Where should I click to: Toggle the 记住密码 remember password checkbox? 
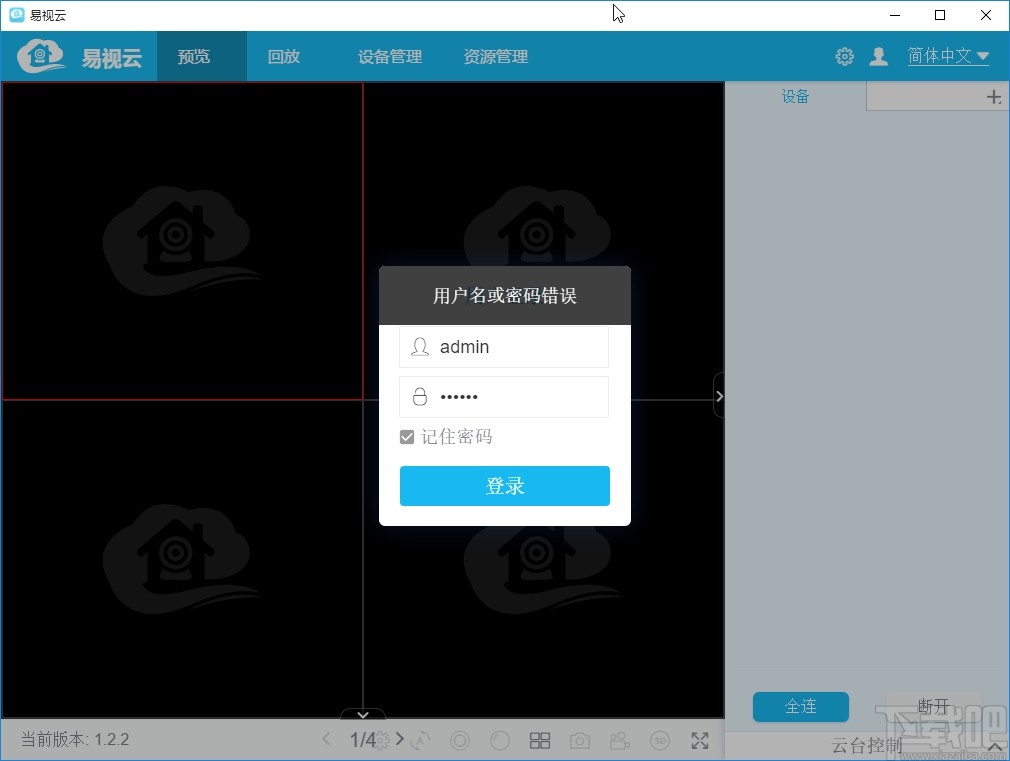click(407, 436)
